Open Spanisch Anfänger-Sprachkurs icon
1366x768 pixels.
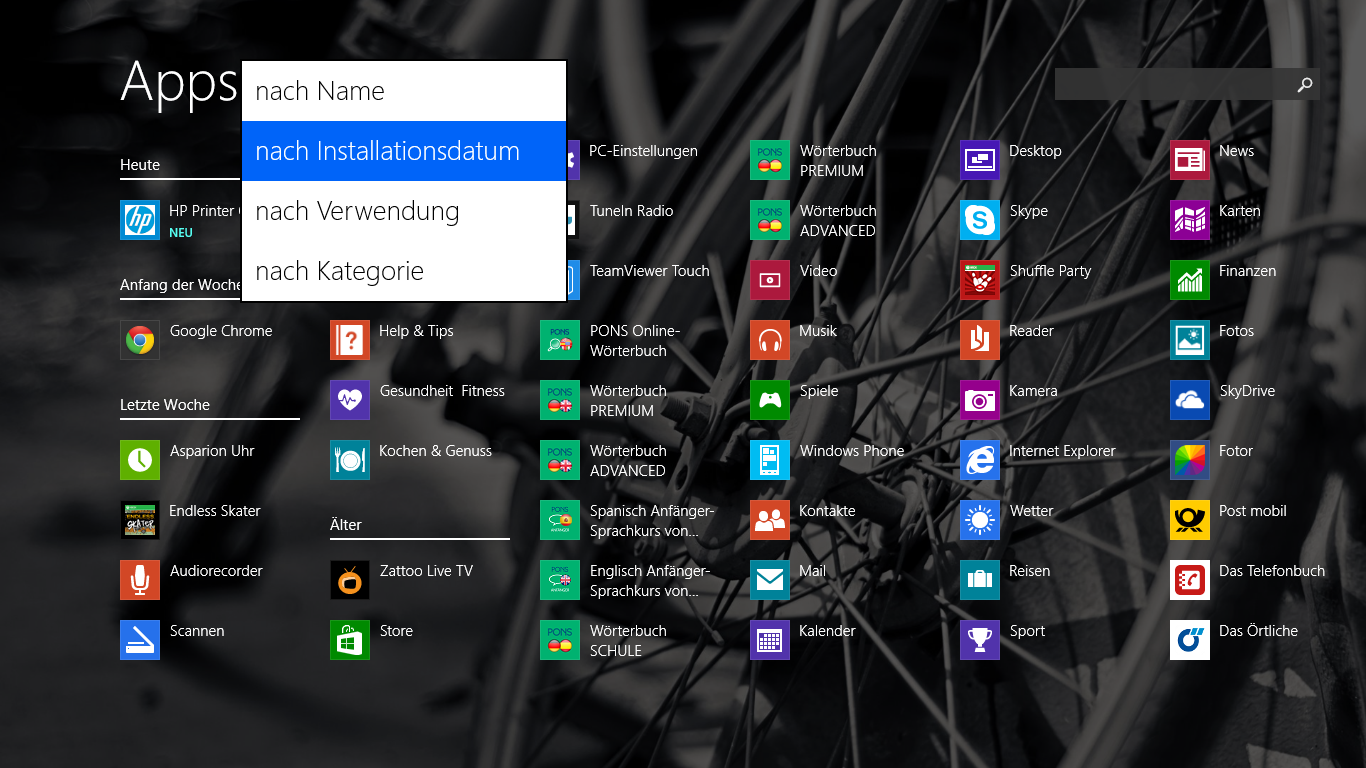560,520
